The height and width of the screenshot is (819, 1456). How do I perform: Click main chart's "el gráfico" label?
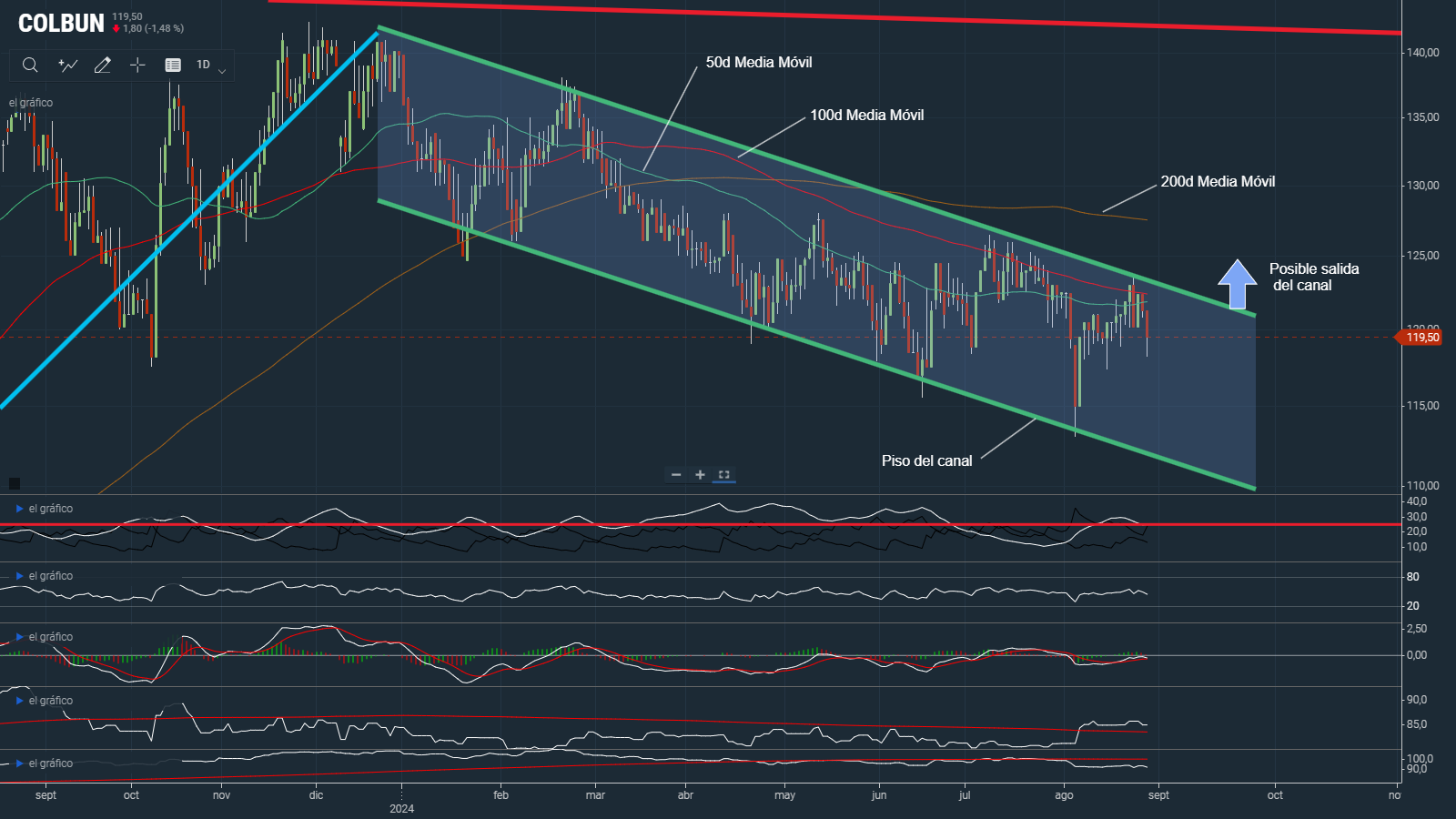31,103
